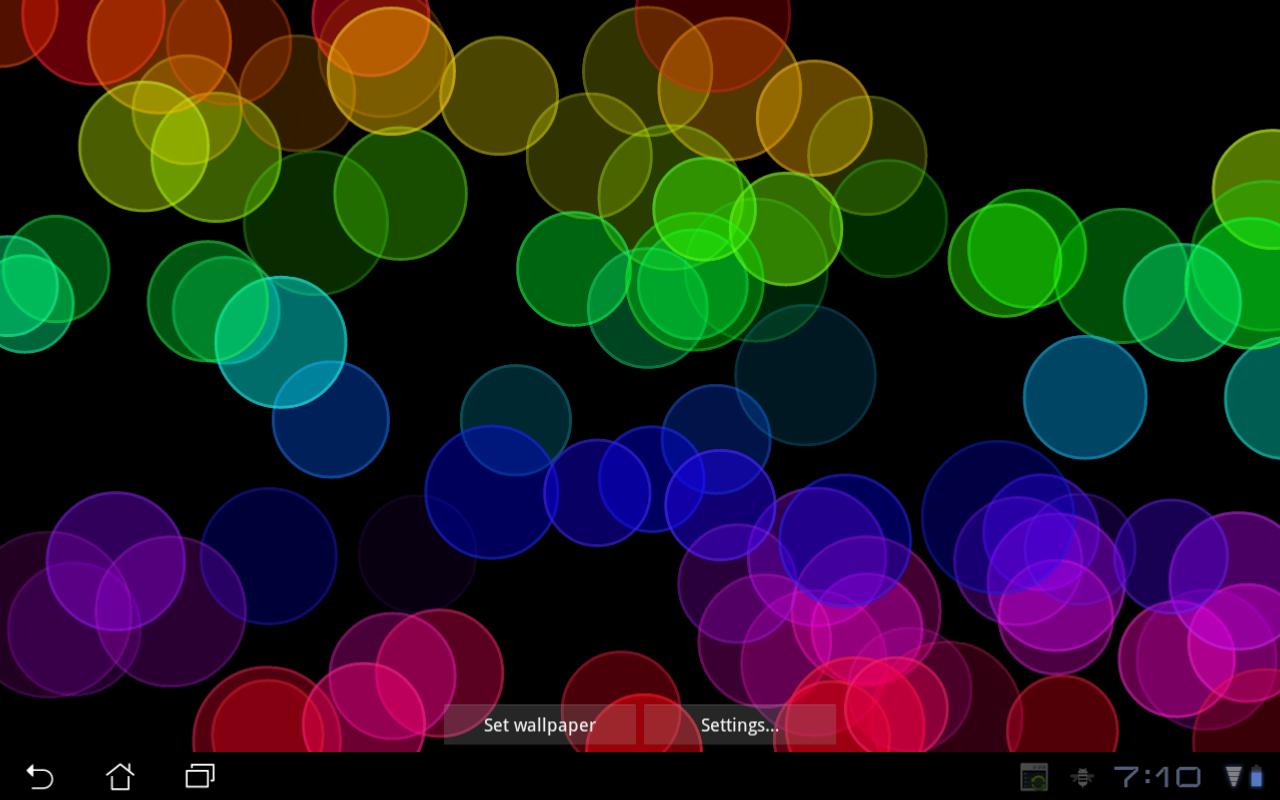This screenshot has width=1280, height=800.
Task: Tap the battery indicator icon
Action: coord(1258,776)
